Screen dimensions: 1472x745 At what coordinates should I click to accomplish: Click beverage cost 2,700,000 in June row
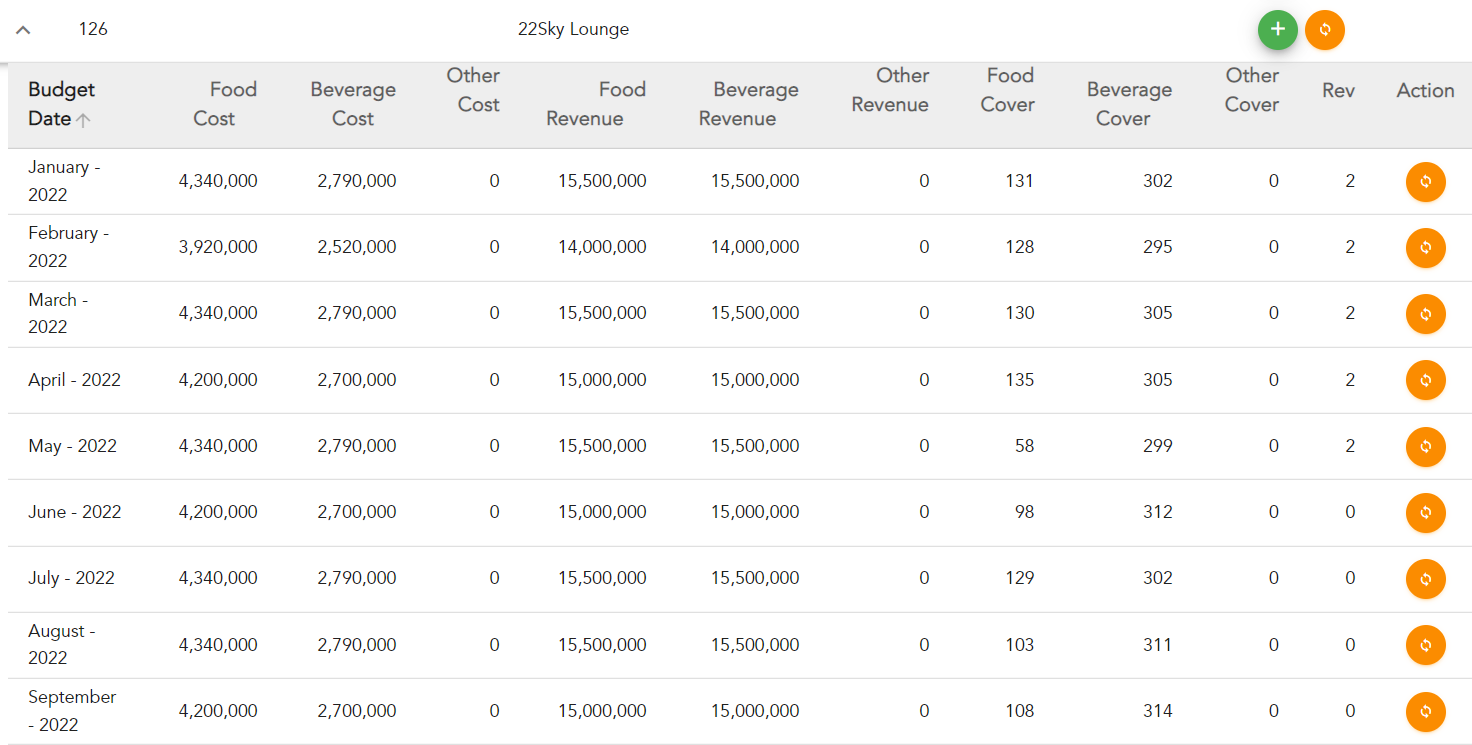click(x=357, y=512)
